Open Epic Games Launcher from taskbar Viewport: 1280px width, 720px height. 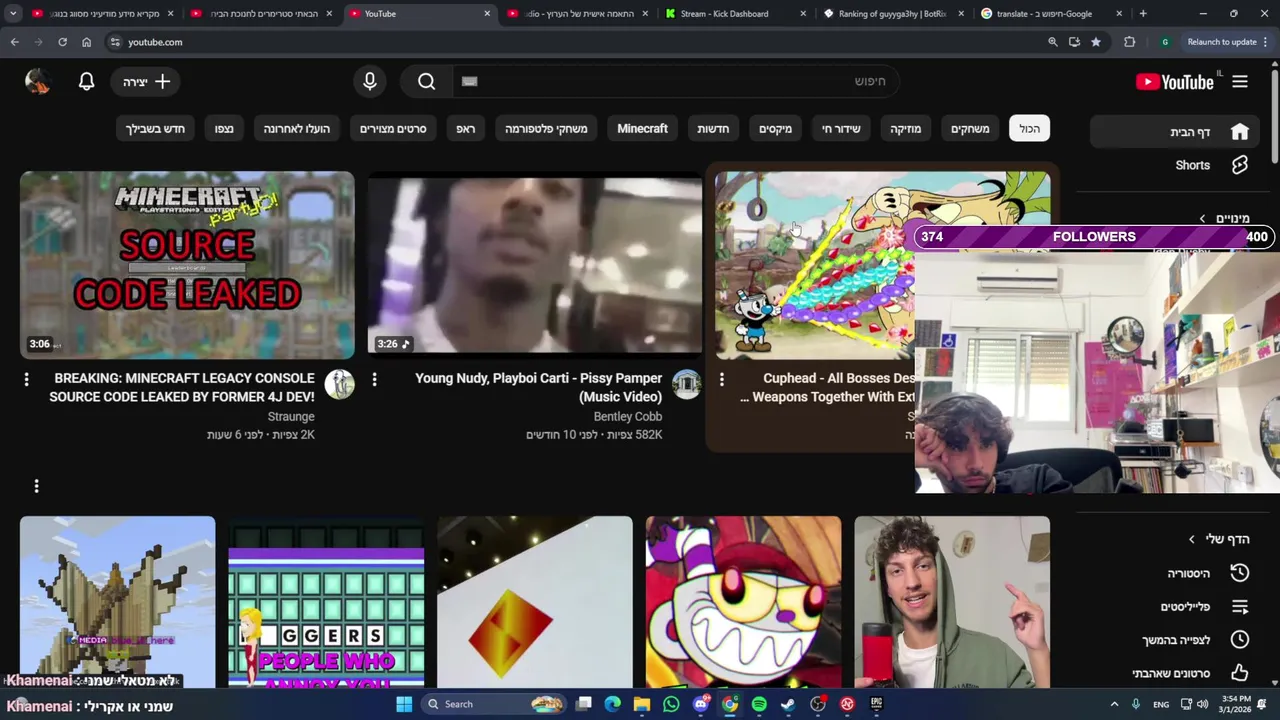[x=877, y=704]
